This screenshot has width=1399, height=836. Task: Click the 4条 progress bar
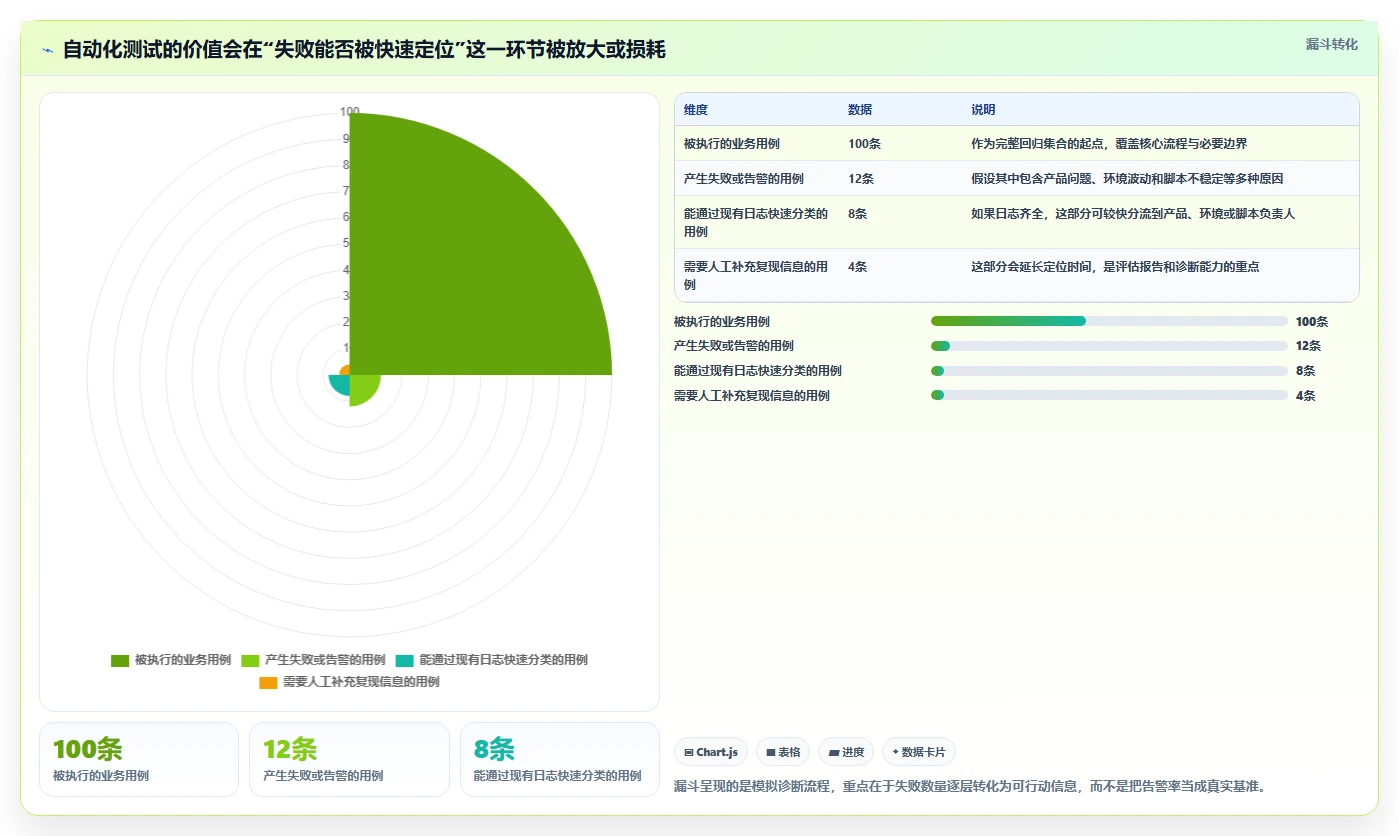pos(1109,395)
